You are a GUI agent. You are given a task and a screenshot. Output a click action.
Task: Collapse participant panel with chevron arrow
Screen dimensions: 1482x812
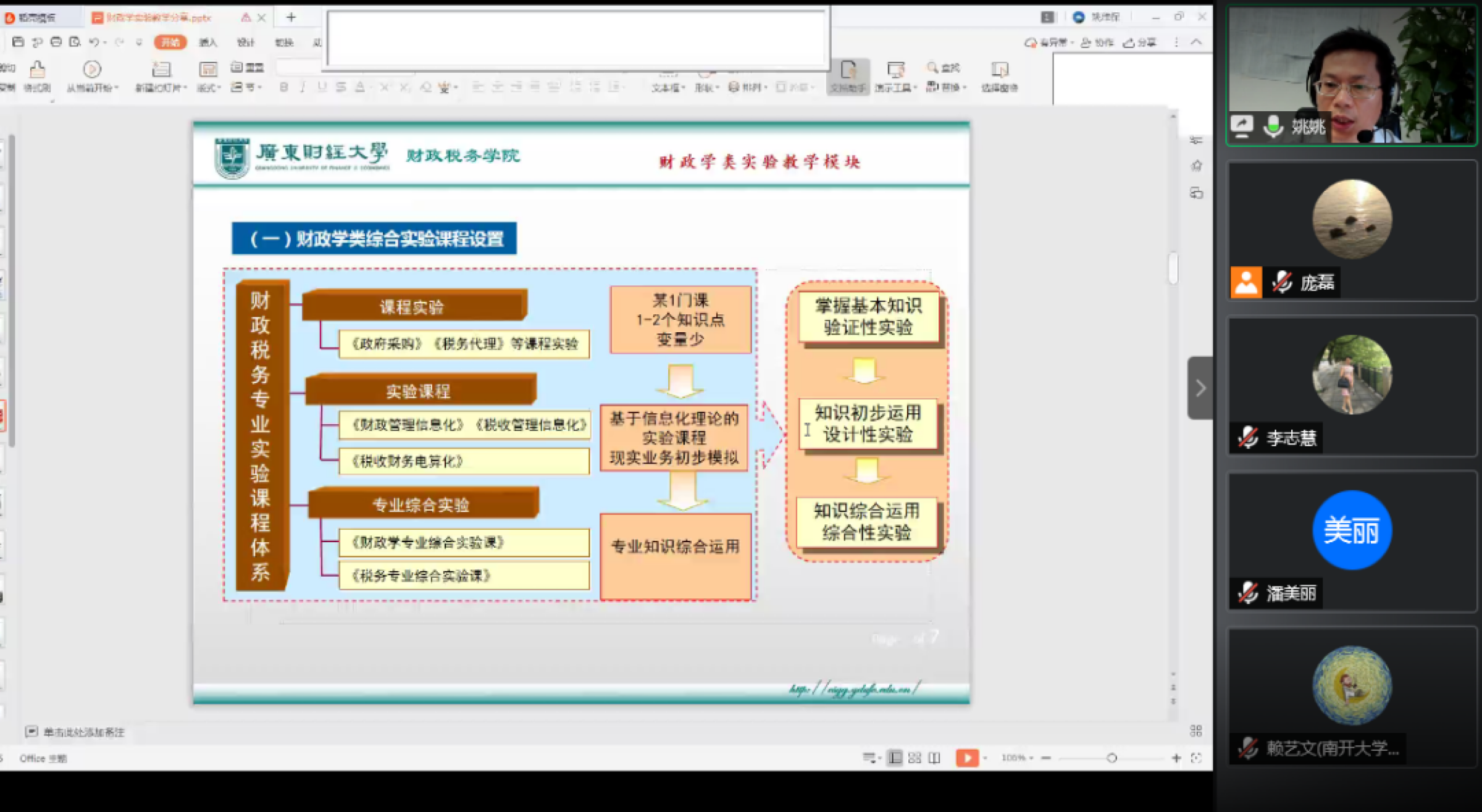[1200, 388]
